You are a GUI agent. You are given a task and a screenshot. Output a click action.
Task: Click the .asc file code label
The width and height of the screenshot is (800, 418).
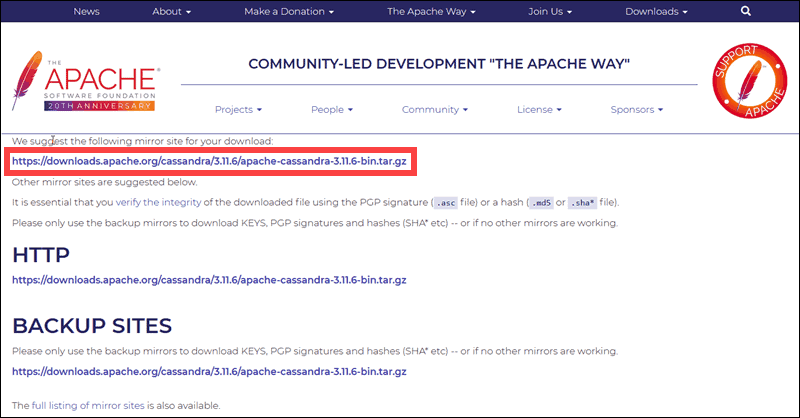[445, 203]
